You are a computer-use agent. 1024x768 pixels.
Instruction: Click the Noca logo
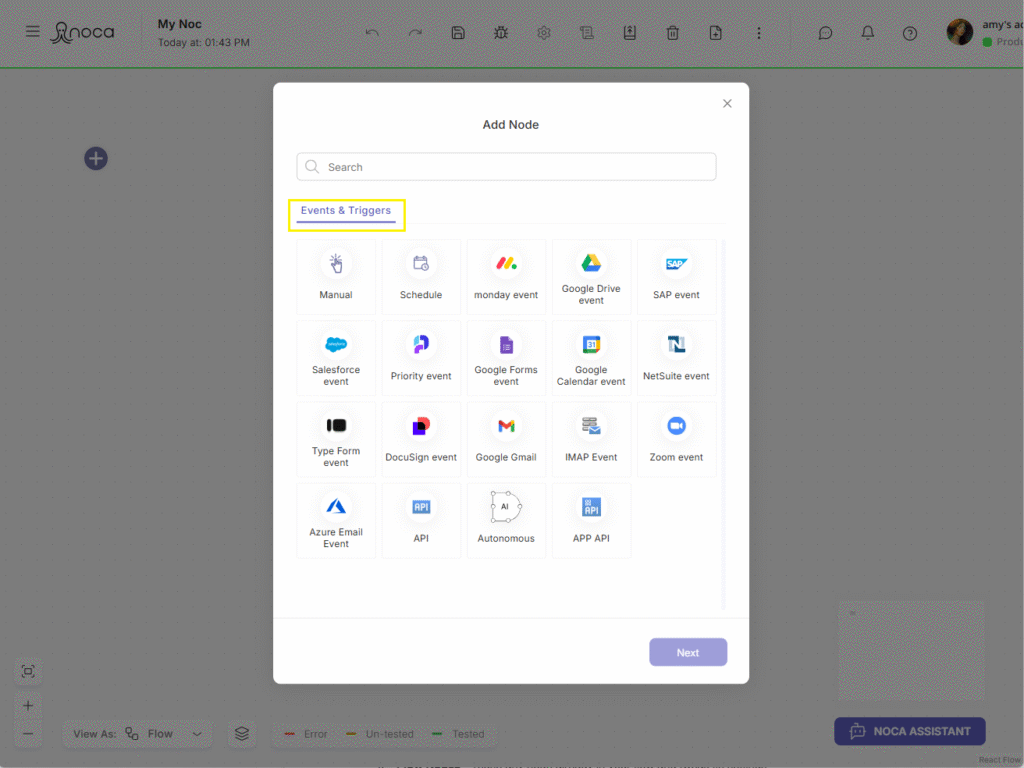82,32
